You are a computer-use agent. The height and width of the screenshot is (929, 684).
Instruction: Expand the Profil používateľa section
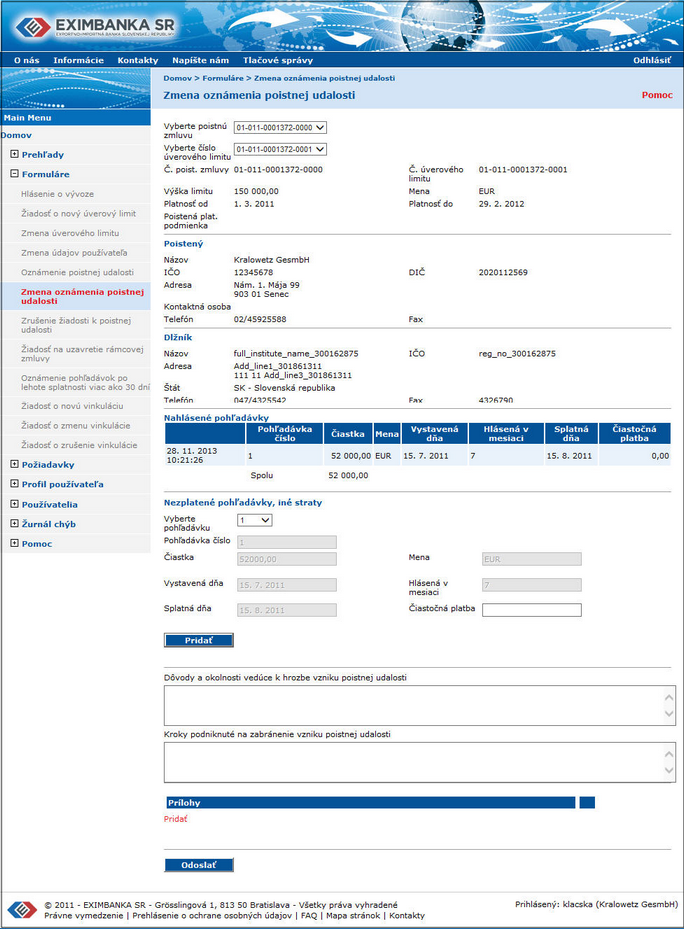click(x=14, y=483)
